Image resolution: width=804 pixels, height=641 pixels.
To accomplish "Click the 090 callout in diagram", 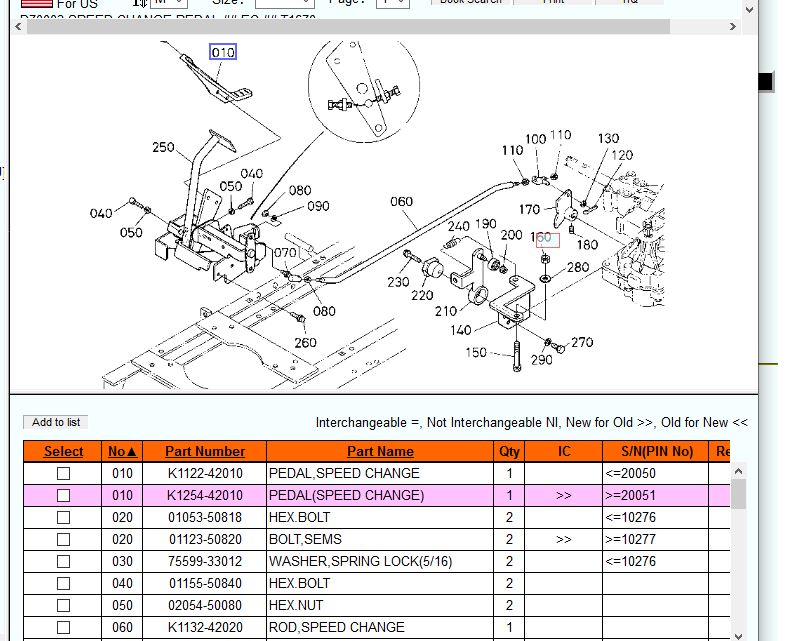I will tap(318, 206).
